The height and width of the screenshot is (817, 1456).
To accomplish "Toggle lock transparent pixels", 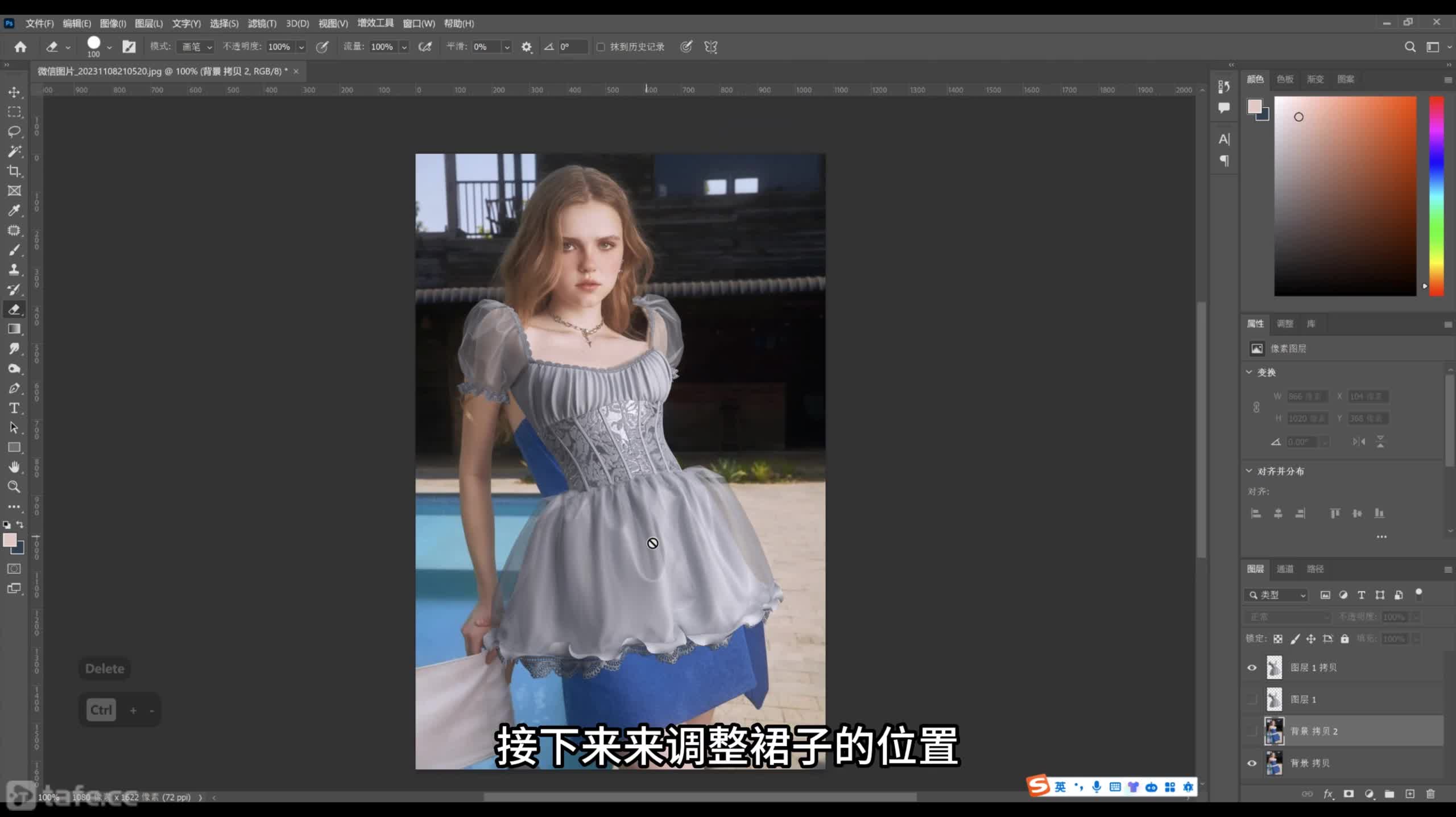I will (1278, 639).
